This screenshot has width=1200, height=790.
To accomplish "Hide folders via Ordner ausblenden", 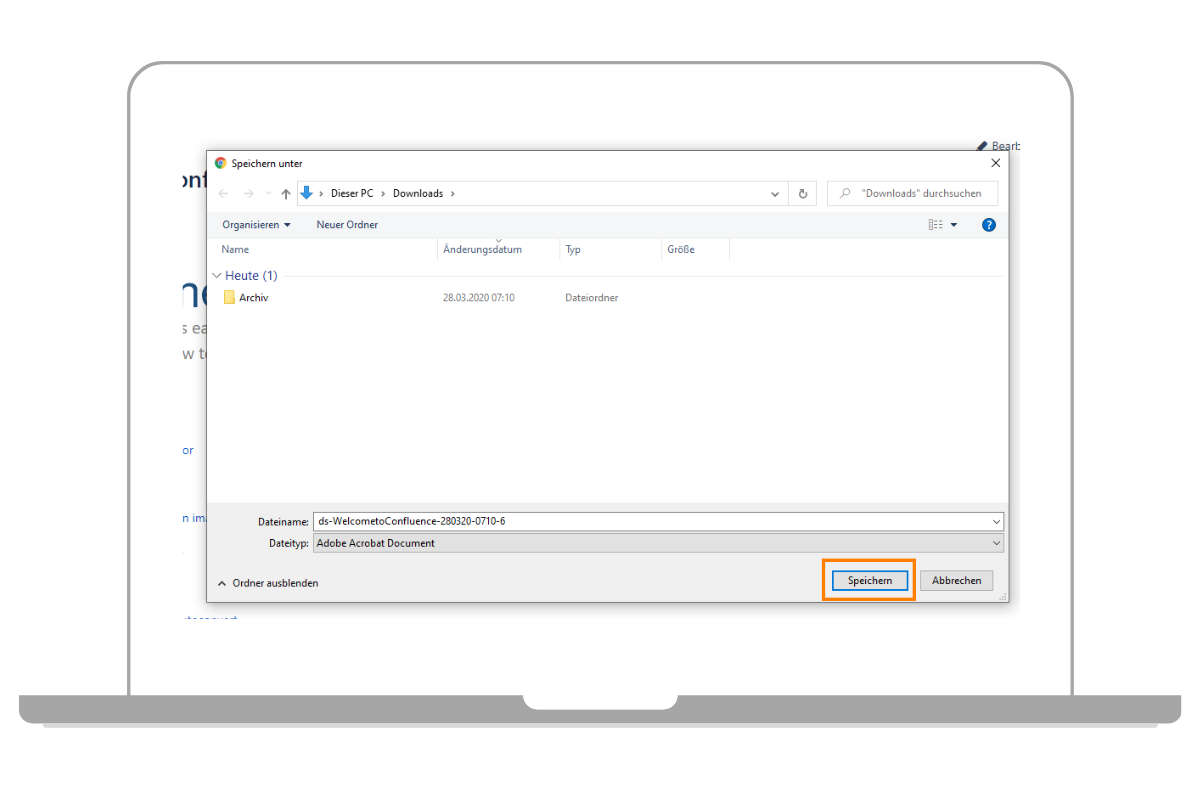I will 268,583.
